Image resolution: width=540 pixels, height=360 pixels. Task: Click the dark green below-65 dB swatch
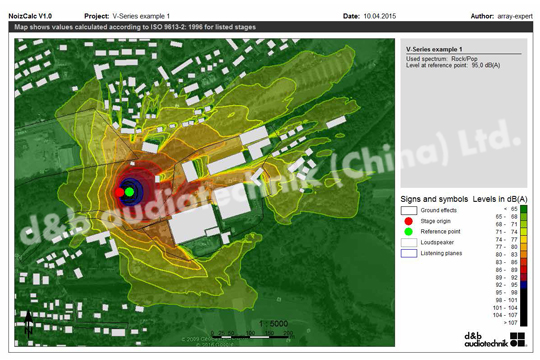tap(523, 209)
